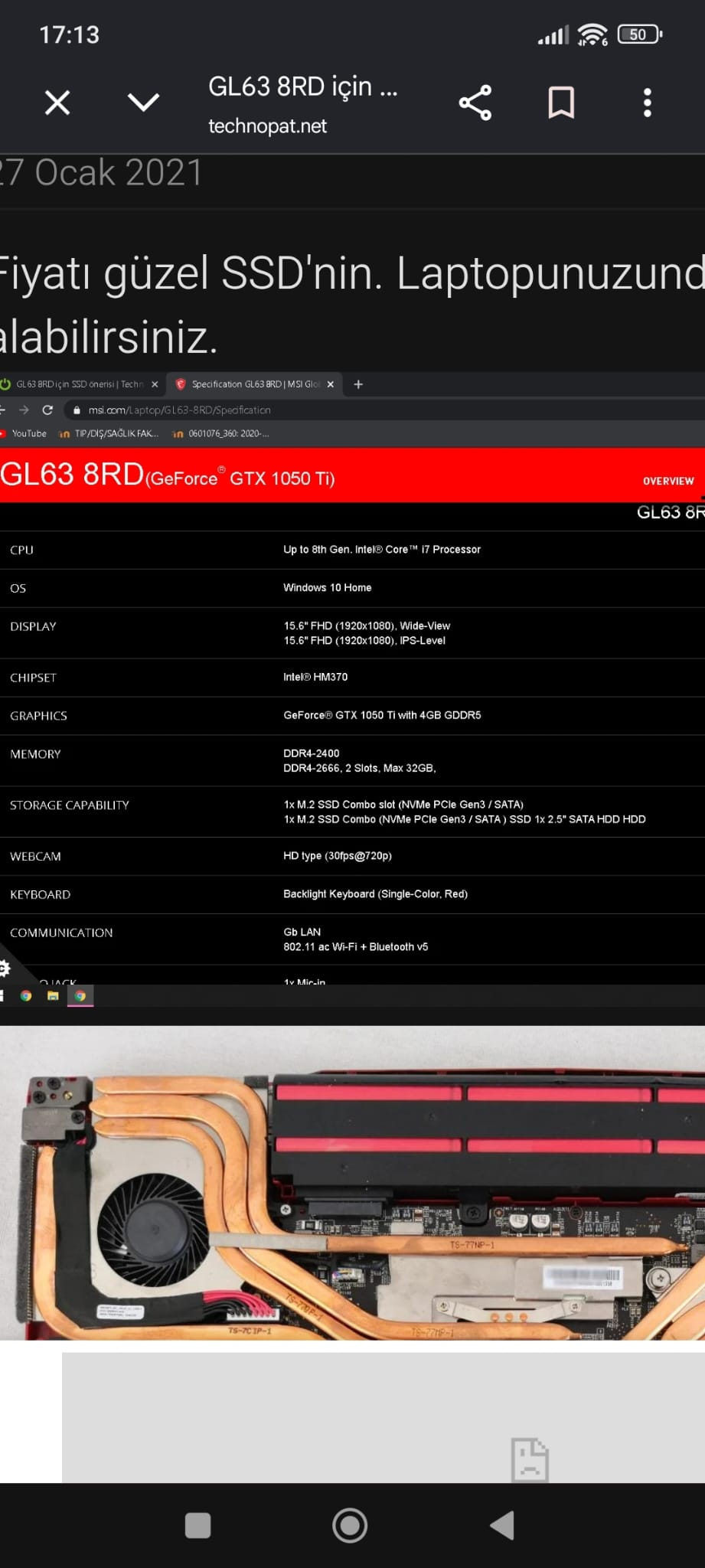
Task: Open the laptop cooling system photo
Action: [352, 1183]
